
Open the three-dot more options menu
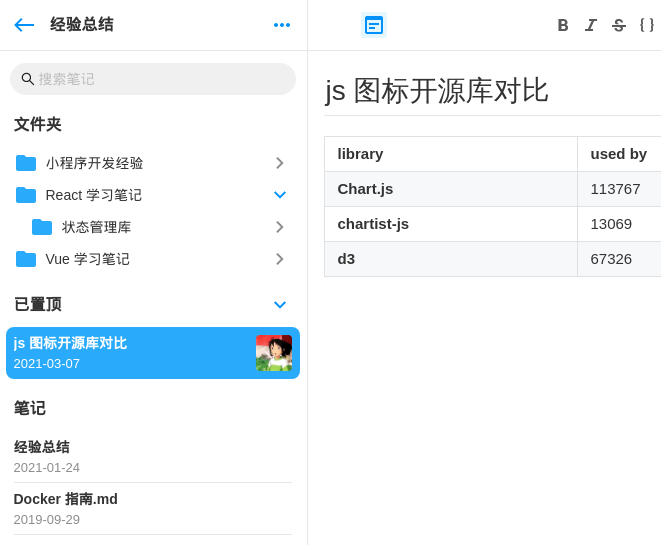click(x=282, y=25)
